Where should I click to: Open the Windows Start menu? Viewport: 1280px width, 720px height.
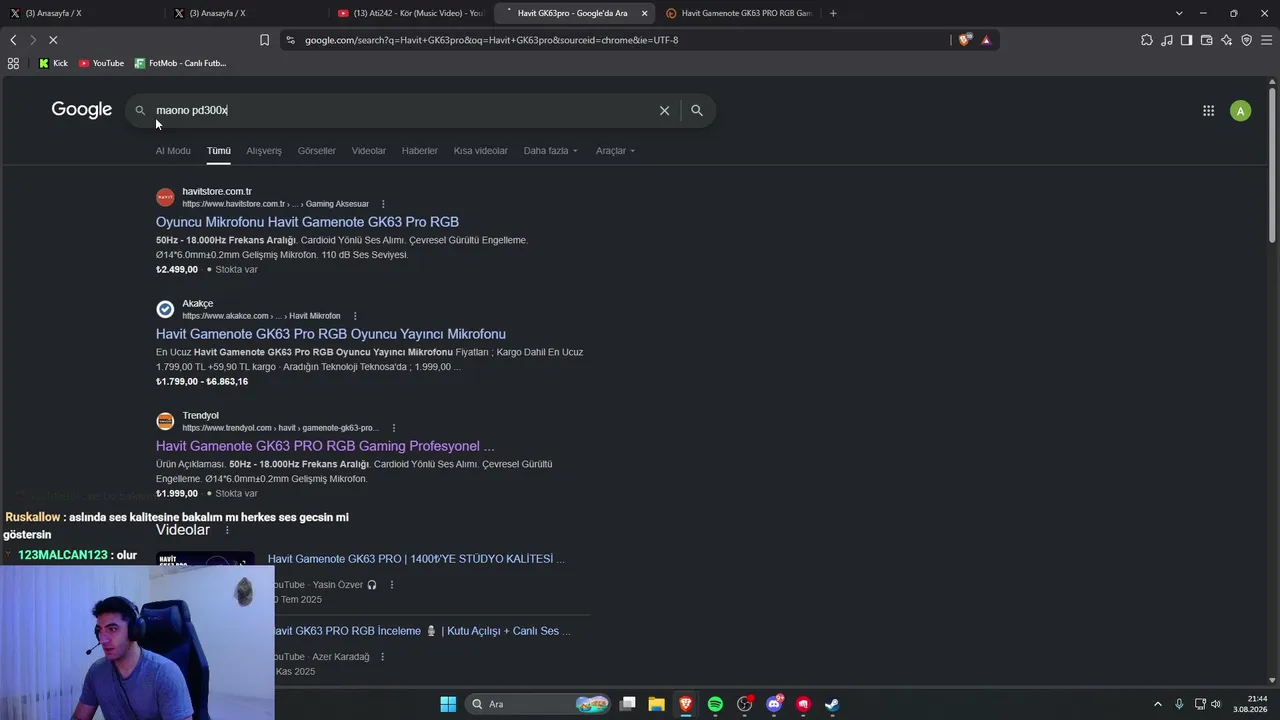pos(448,704)
